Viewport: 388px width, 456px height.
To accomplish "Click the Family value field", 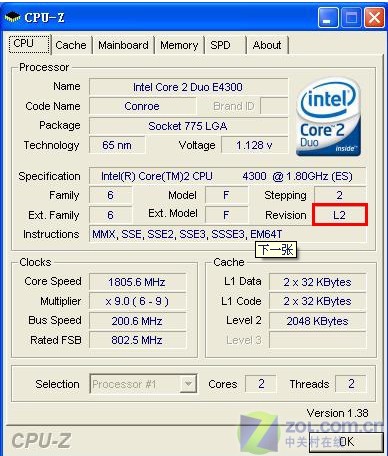I will pyautogui.click(x=110, y=195).
